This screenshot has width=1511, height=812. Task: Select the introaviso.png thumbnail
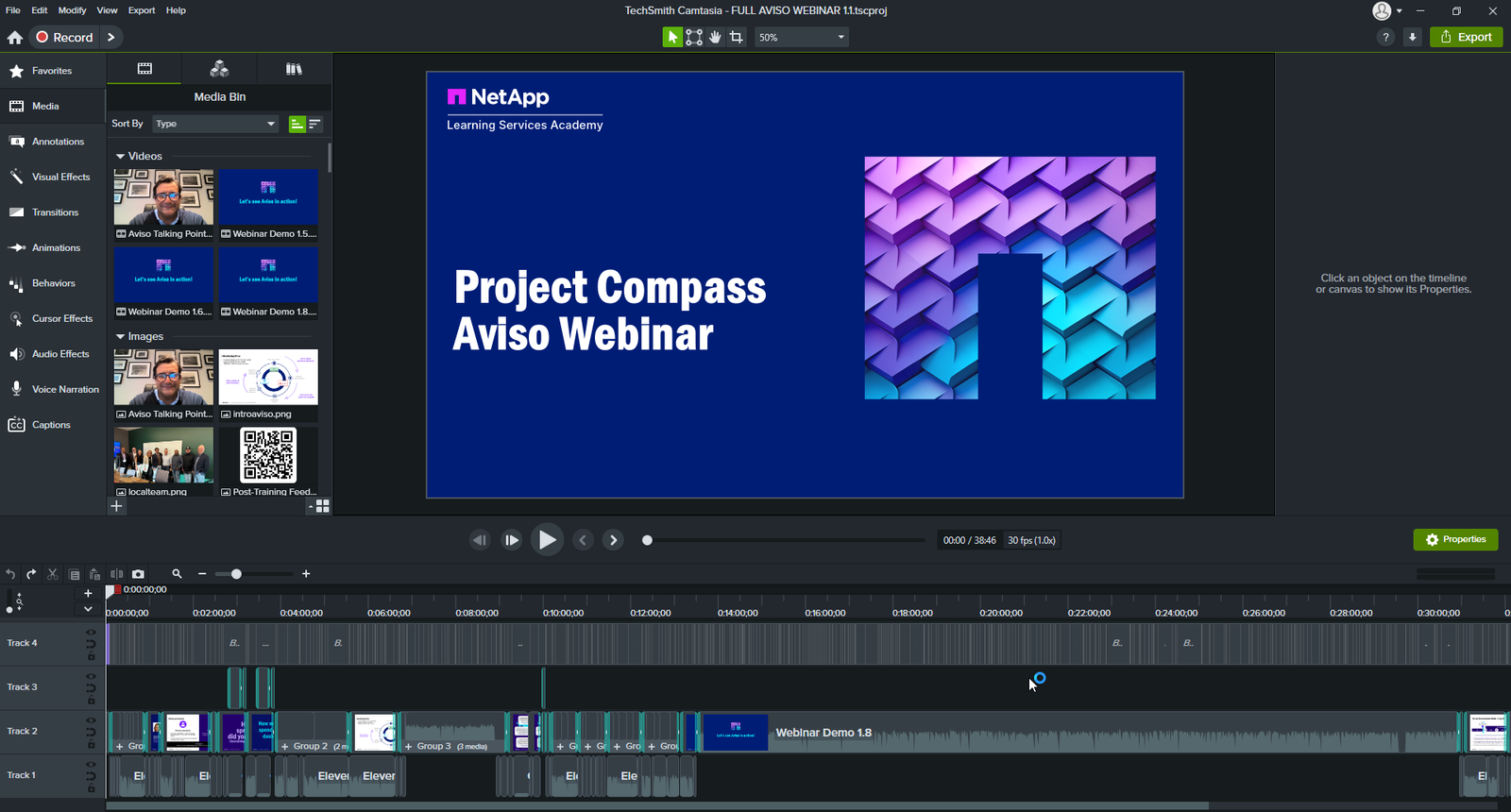point(268,378)
